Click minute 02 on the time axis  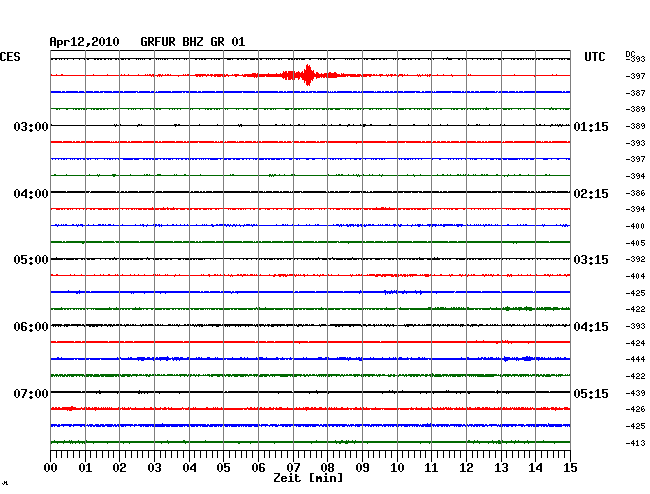coord(119,467)
